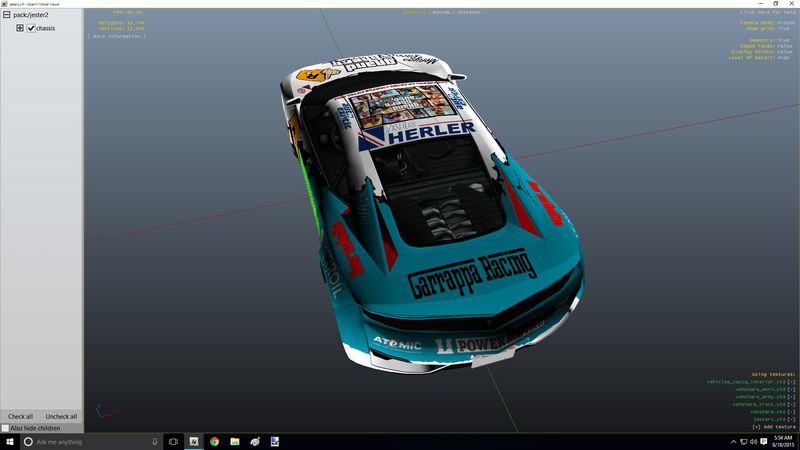Screen dimensions: 800x450
Task: Open File Explorer from the taskbar
Action: [x=235, y=442]
